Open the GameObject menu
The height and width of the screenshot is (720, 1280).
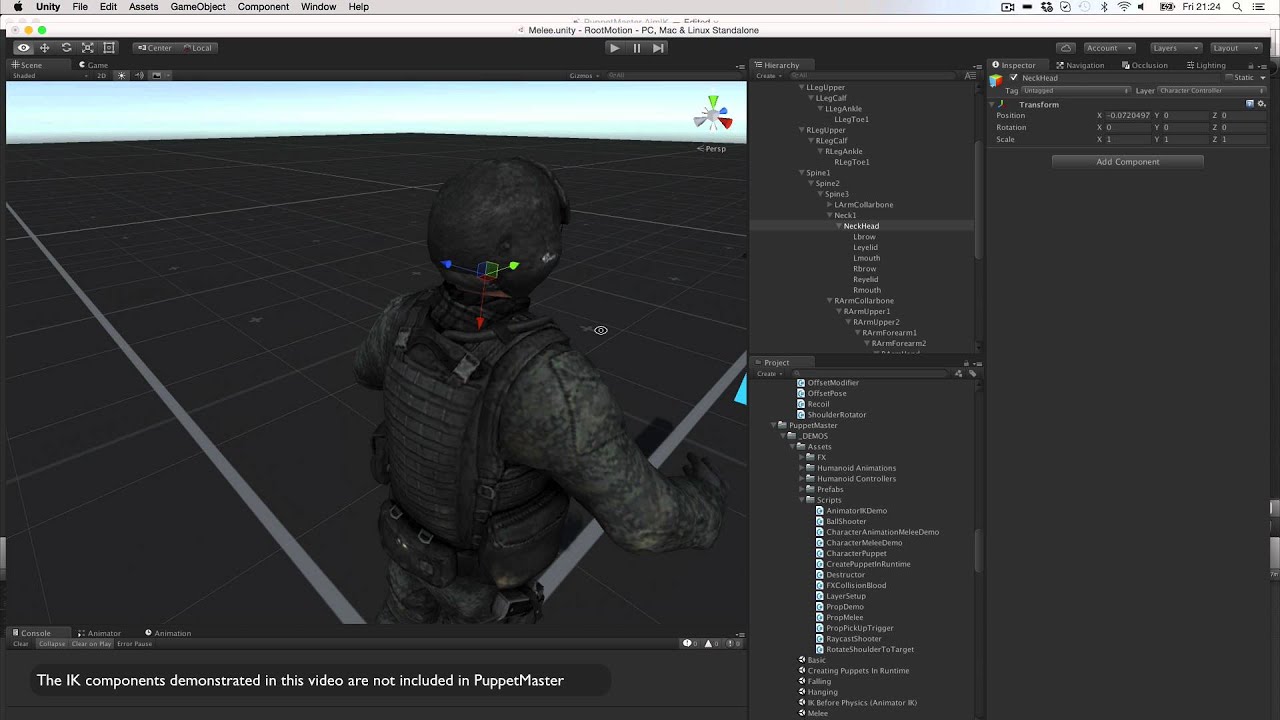click(x=198, y=7)
